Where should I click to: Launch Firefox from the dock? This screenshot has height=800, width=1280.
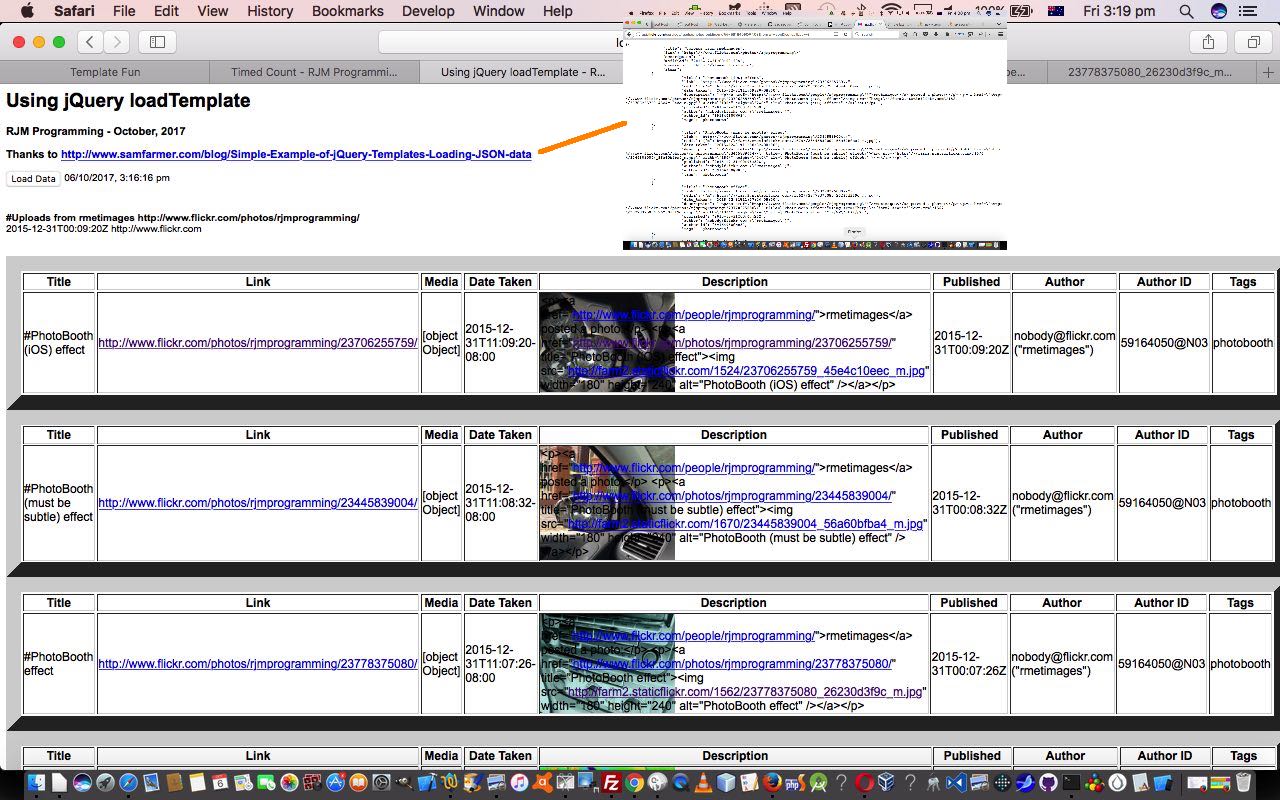(x=772, y=783)
